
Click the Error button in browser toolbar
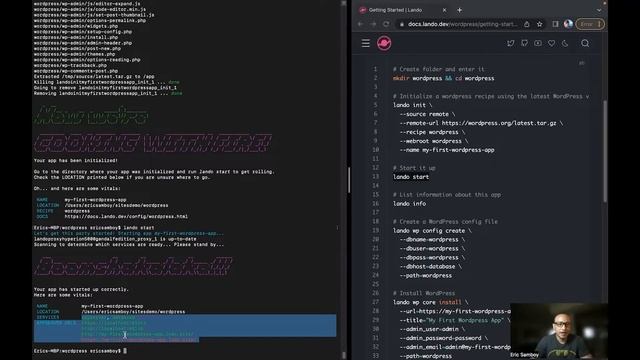point(590,24)
